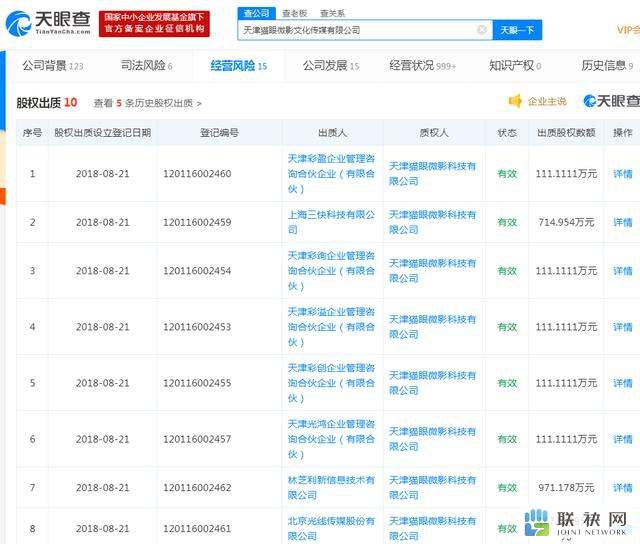
Task: Switch to the 查公司 search tab
Action: [257, 13]
